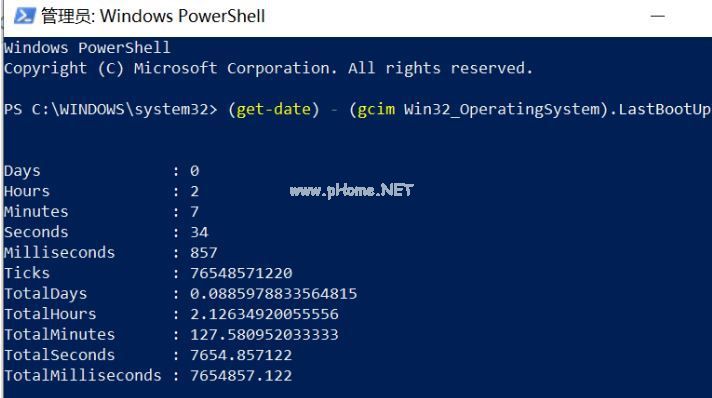Screen dimensions: 712x398
Task: Click the Hours output value 2
Action: pos(195,191)
